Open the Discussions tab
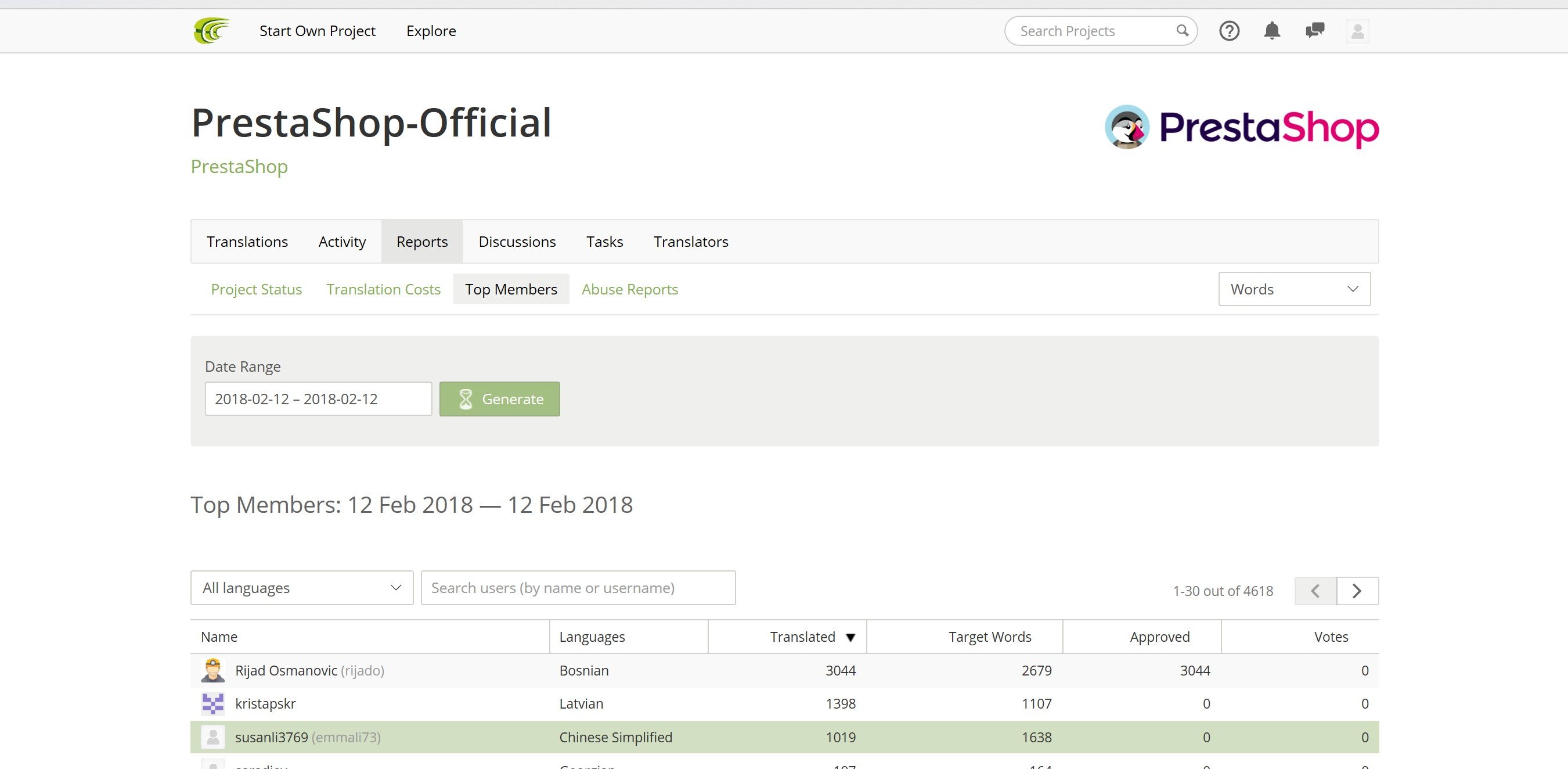This screenshot has height=769, width=1568. coord(517,242)
